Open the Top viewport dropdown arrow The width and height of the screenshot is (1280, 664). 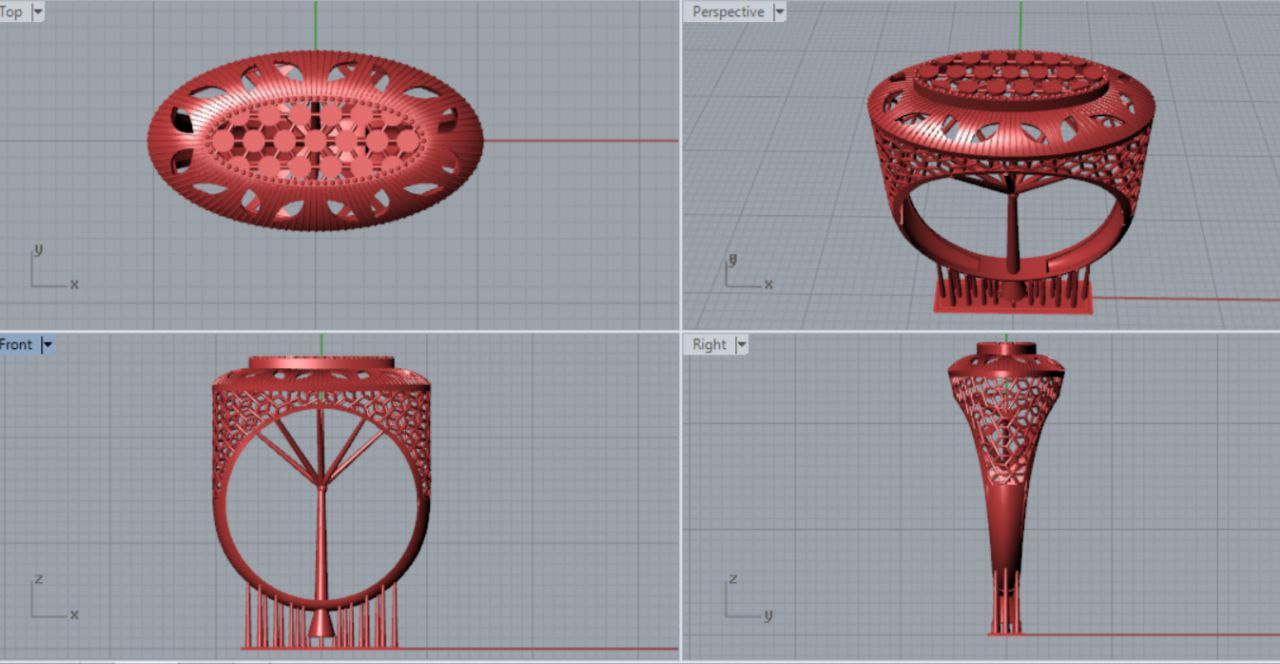click(38, 12)
